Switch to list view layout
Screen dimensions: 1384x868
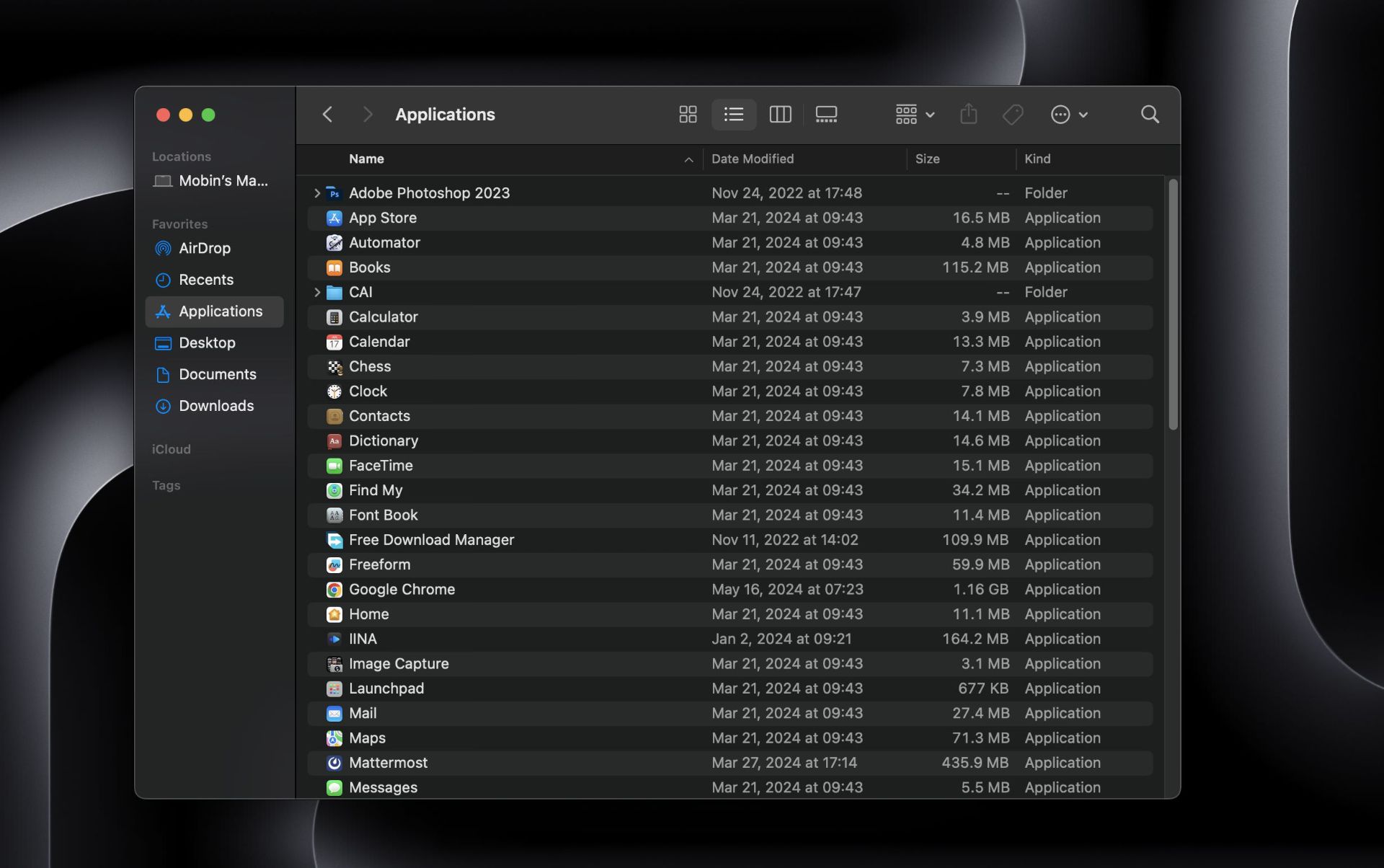click(734, 113)
